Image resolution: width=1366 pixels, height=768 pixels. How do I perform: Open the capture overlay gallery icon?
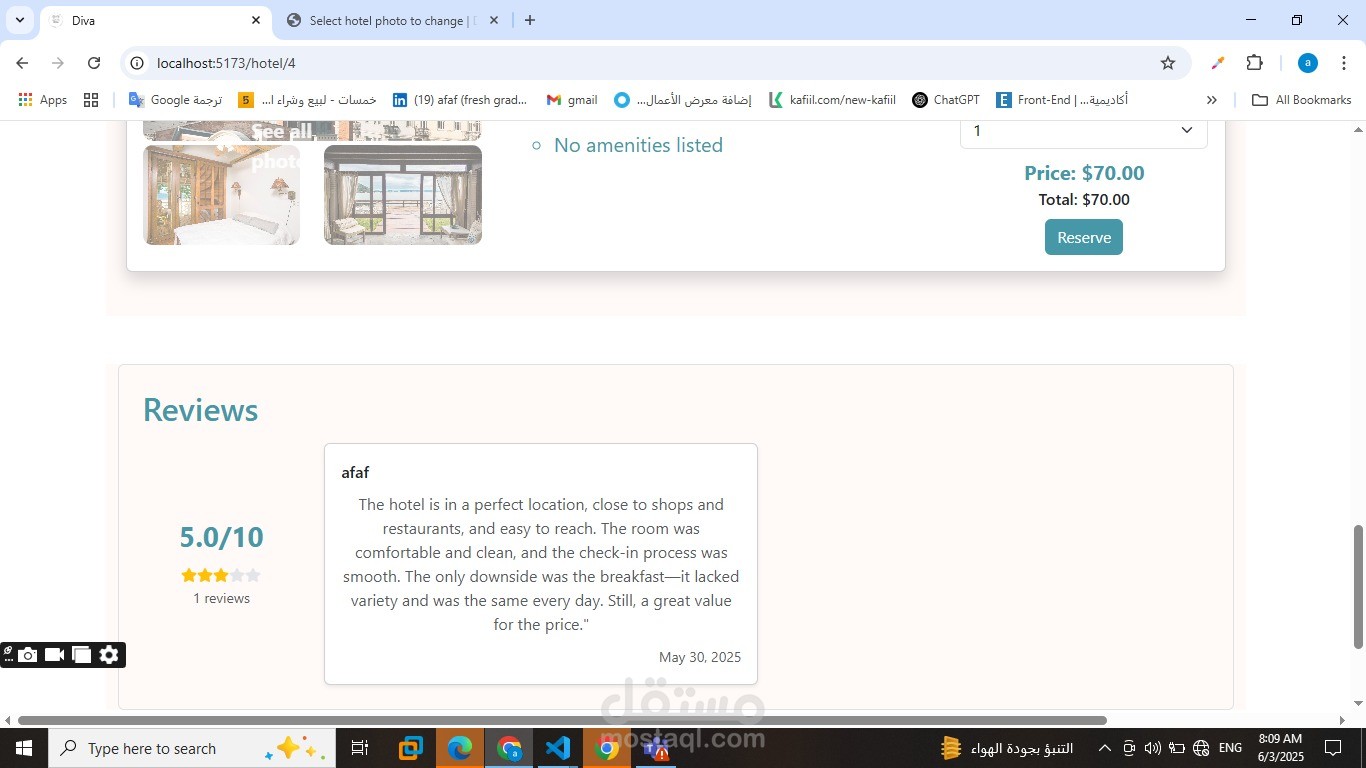[x=82, y=655]
